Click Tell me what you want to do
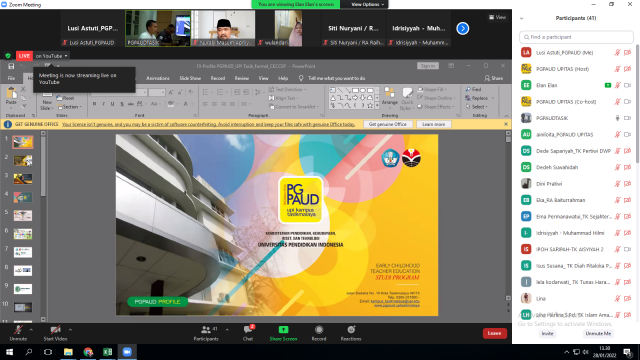Image resolution: width=640 pixels, height=360 pixels. pos(336,78)
